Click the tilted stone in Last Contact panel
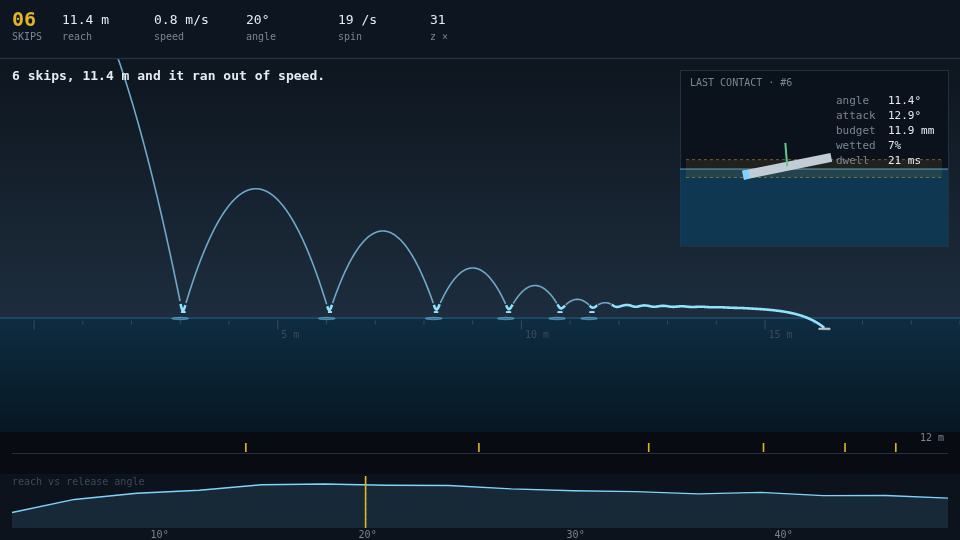 pyautogui.click(x=787, y=167)
